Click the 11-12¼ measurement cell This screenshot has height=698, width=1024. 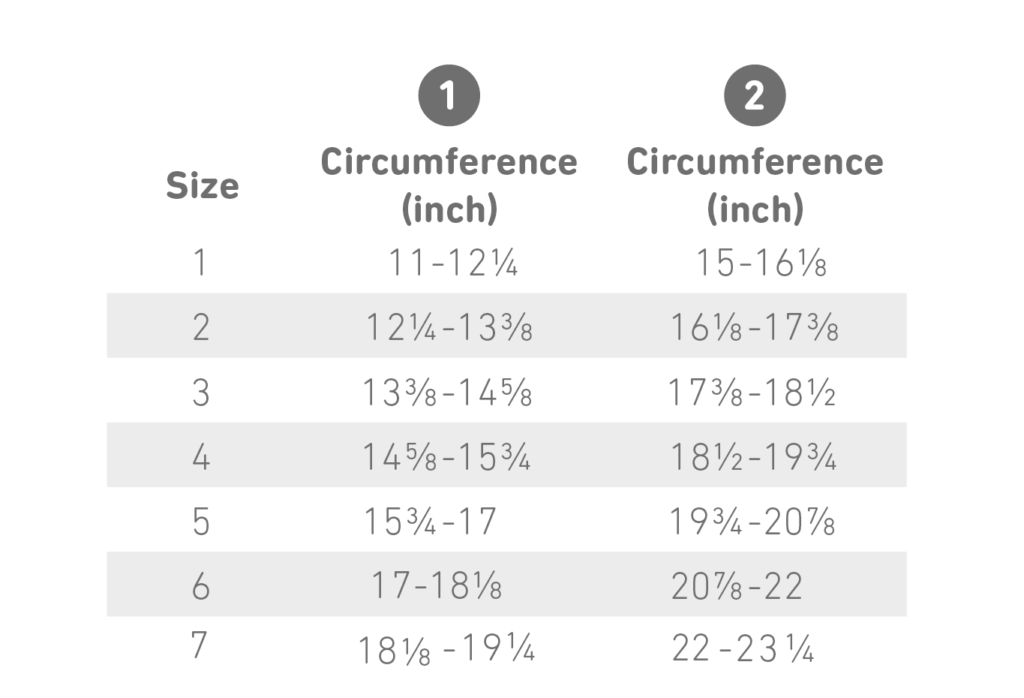453,262
